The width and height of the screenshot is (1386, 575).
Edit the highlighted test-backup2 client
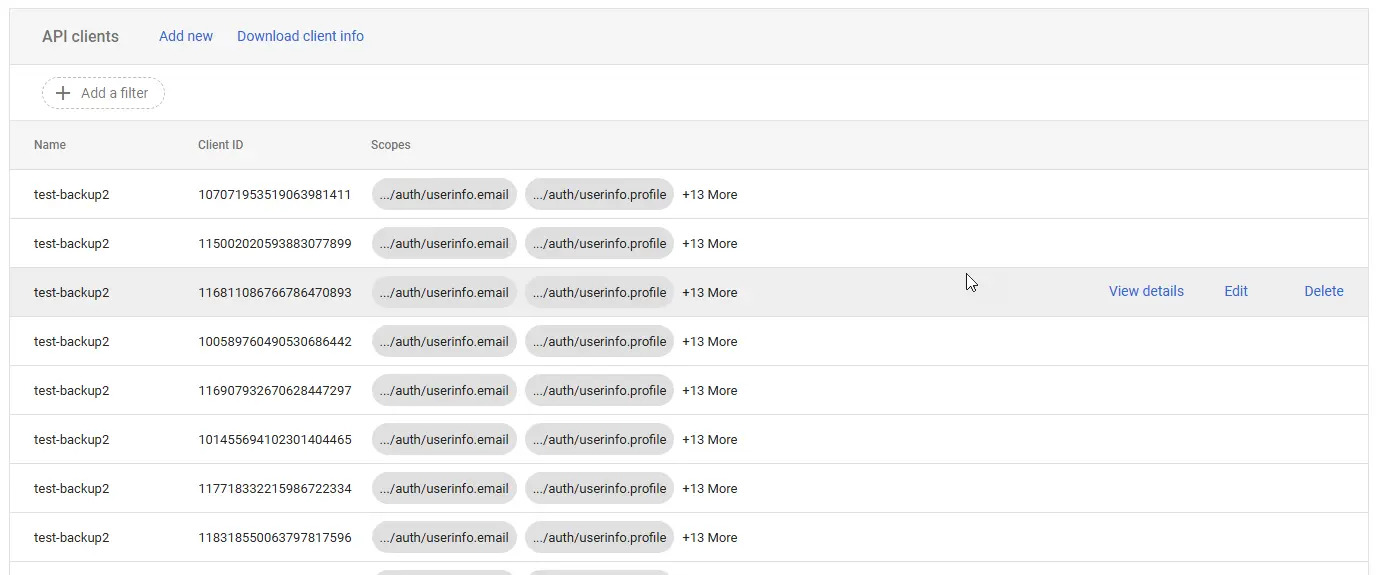coord(1236,291)
